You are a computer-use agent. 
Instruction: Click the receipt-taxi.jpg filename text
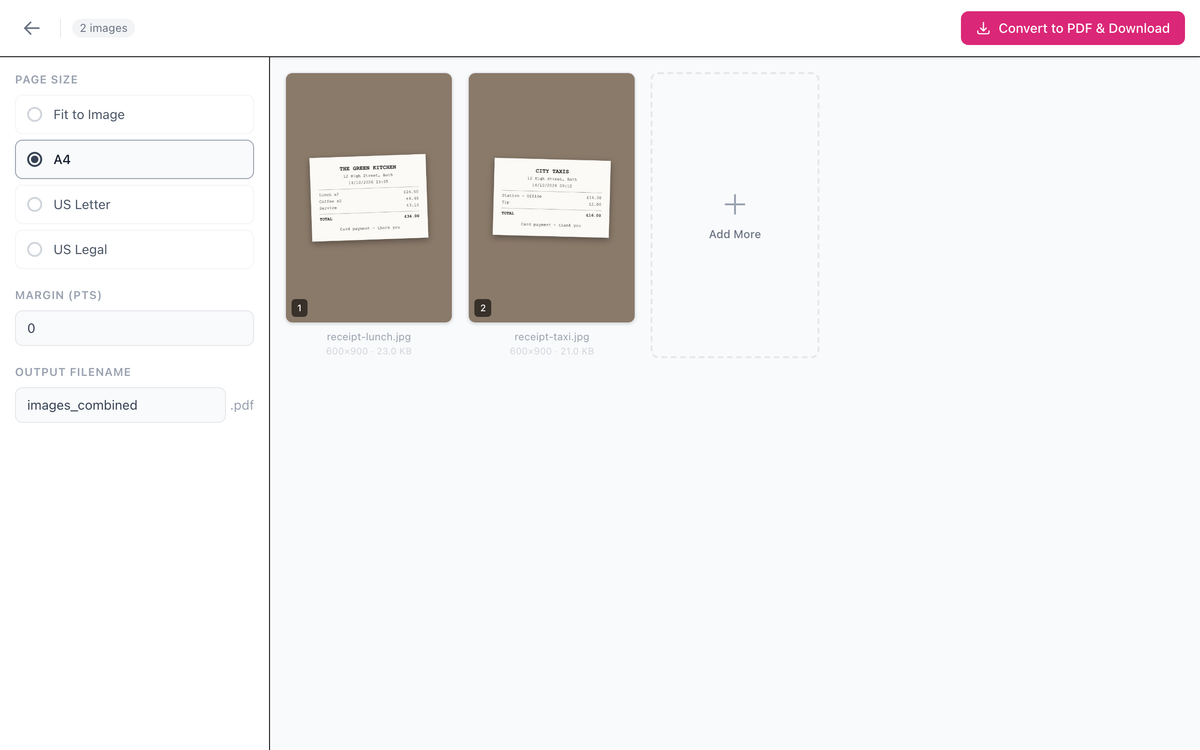pyautogui.click(x=552, y=337)
